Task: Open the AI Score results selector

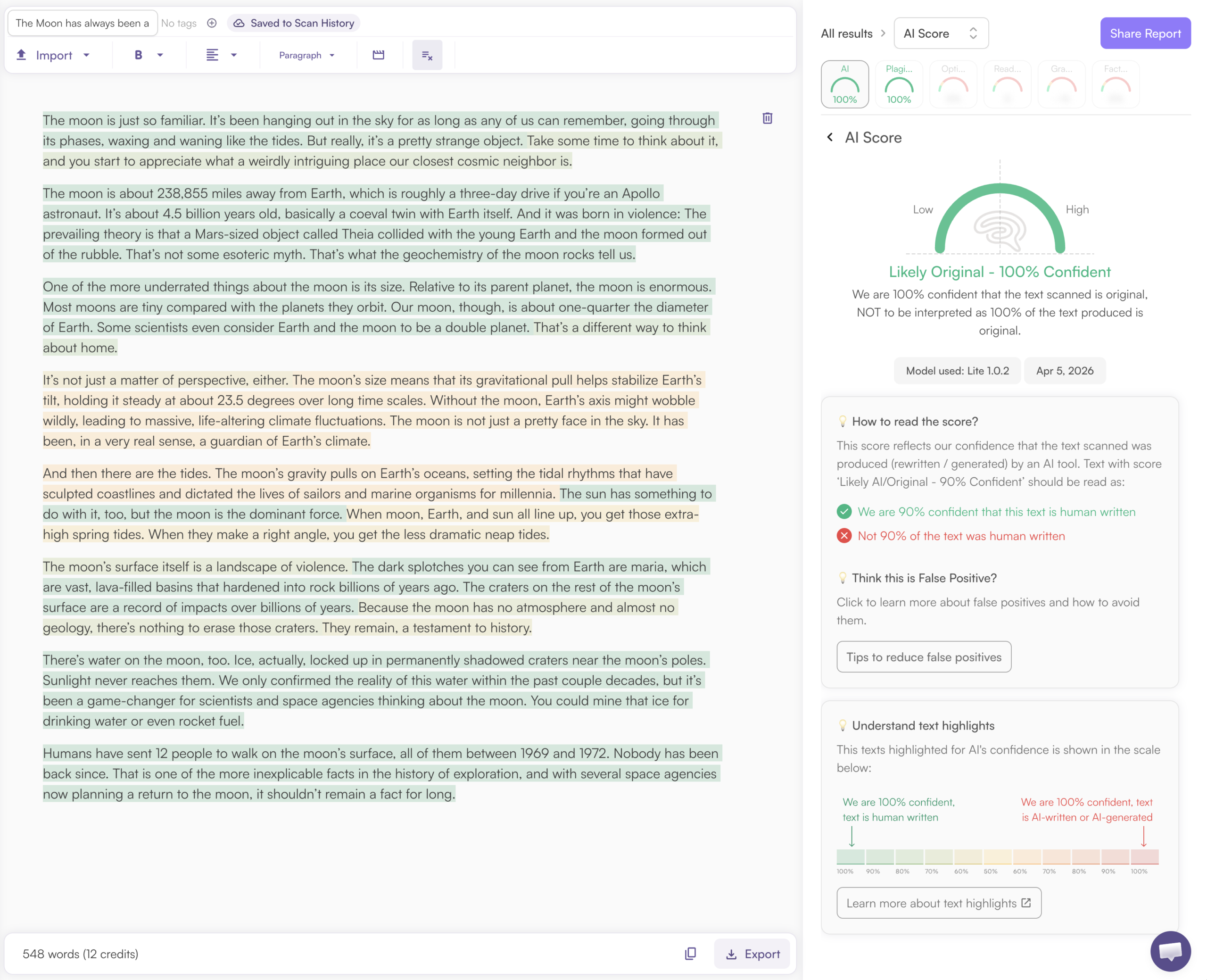Action: 940,33
